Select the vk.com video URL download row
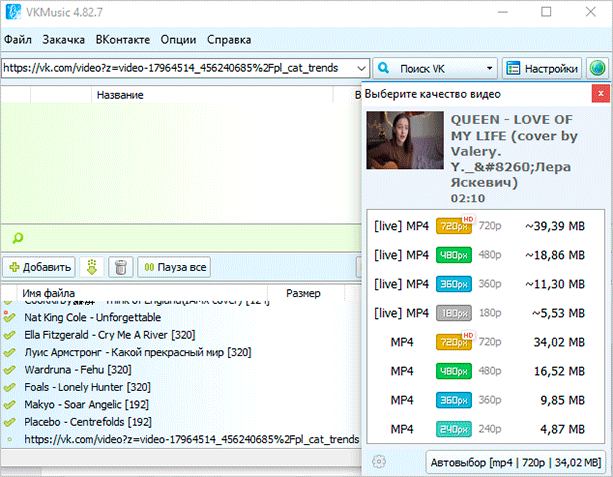The image size is (613, 477). click(180, 439)
